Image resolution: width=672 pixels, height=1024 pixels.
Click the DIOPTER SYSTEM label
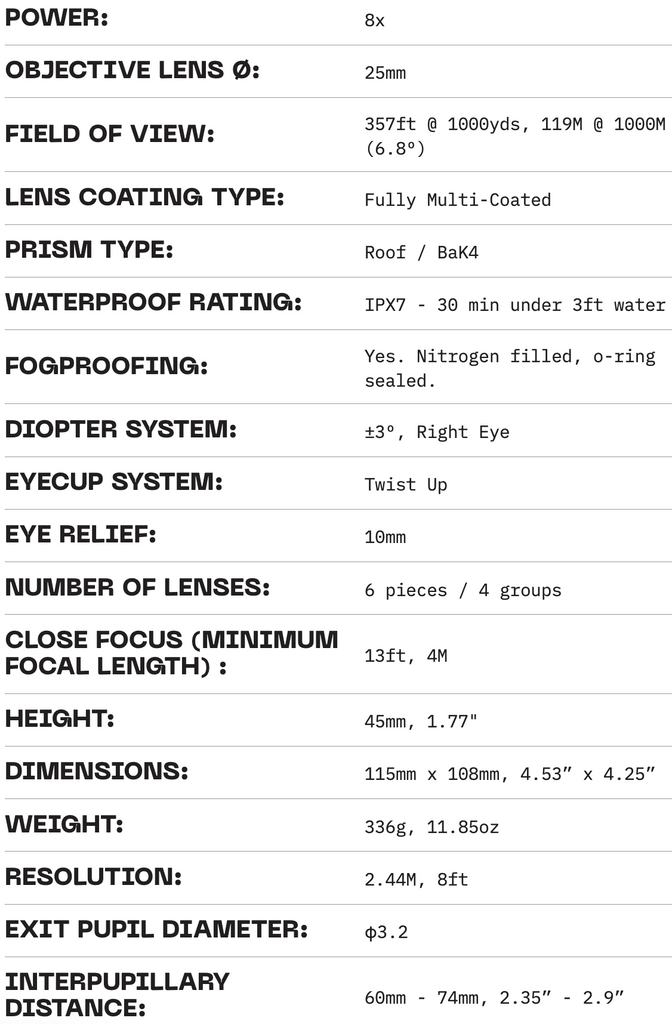pos(121,430)
